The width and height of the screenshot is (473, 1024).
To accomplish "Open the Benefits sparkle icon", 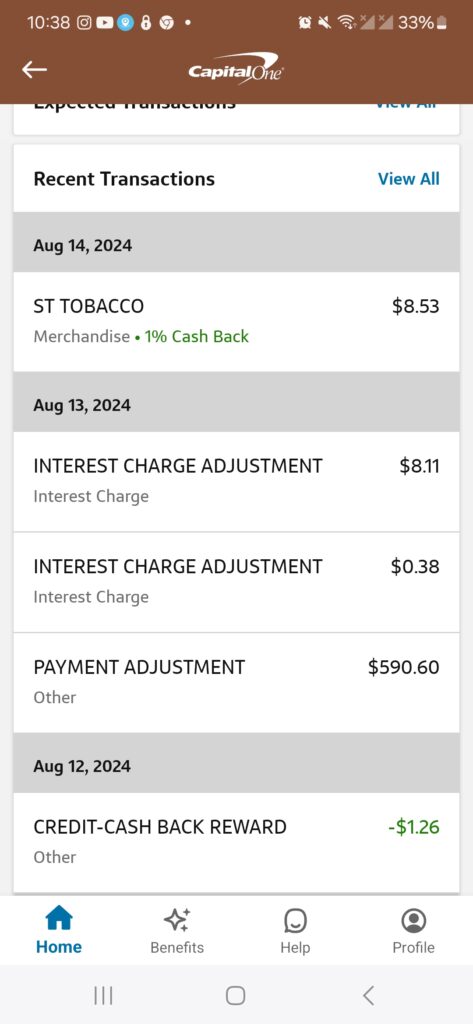I will [177, 920].
